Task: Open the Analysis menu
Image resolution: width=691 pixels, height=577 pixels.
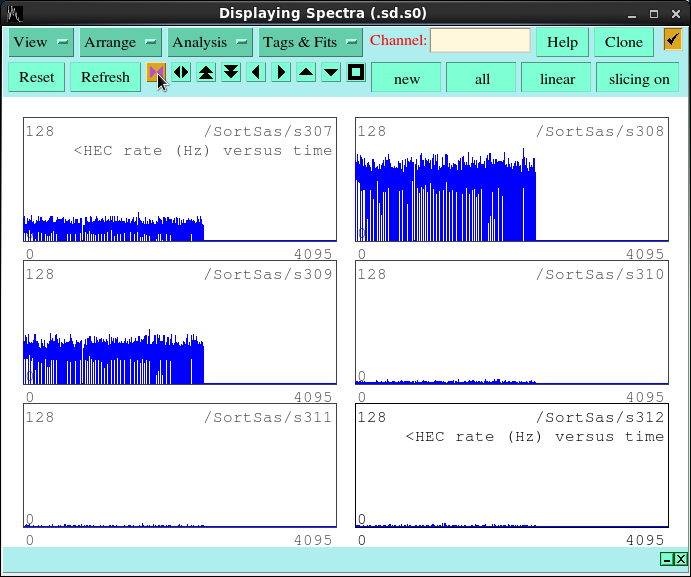Action: click(x=210, y=42)
